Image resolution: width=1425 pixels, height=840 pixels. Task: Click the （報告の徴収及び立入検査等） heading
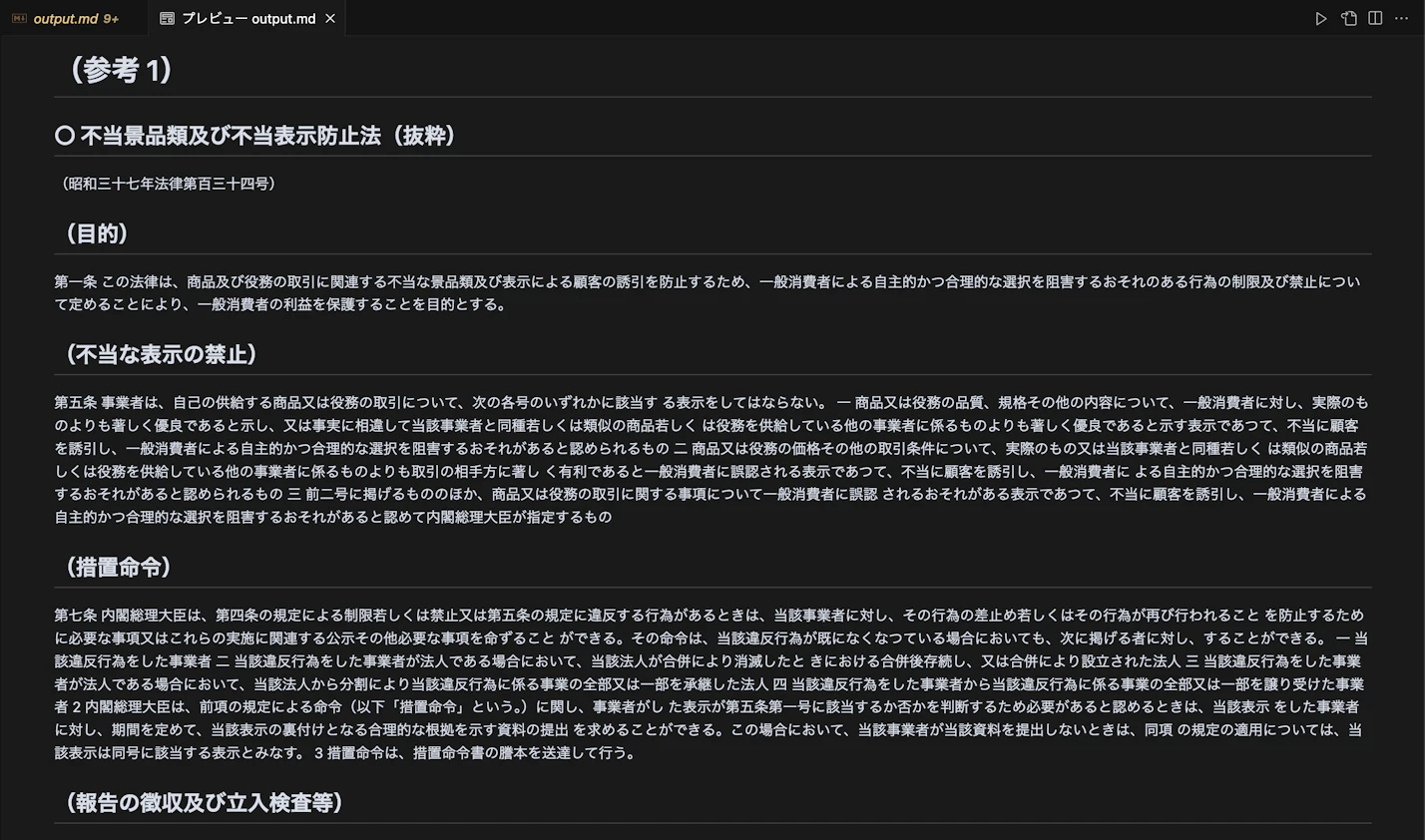pos(205,802)
